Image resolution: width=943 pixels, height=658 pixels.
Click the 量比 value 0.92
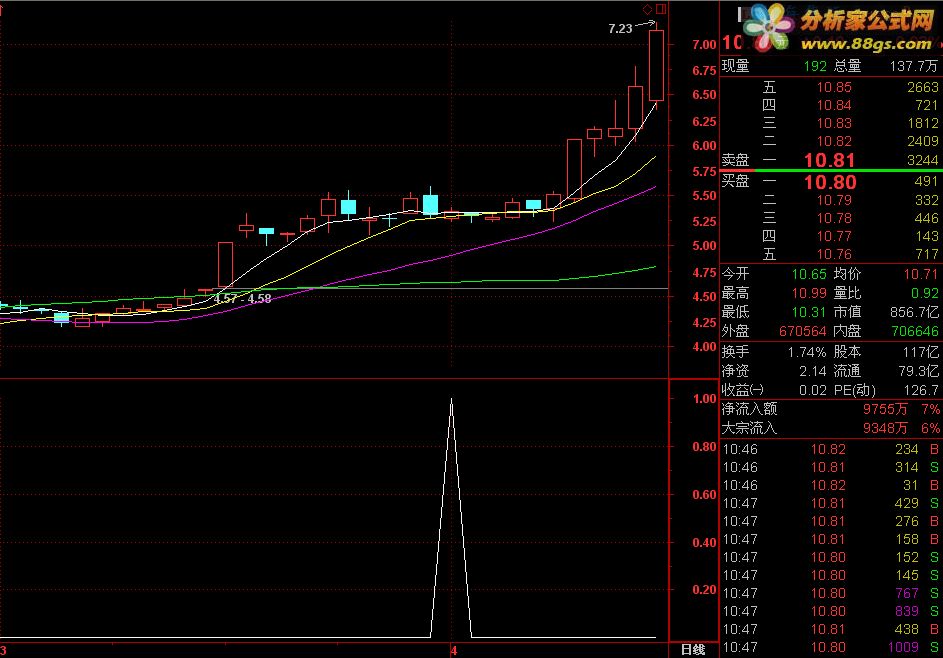click(x=924, y=294)
